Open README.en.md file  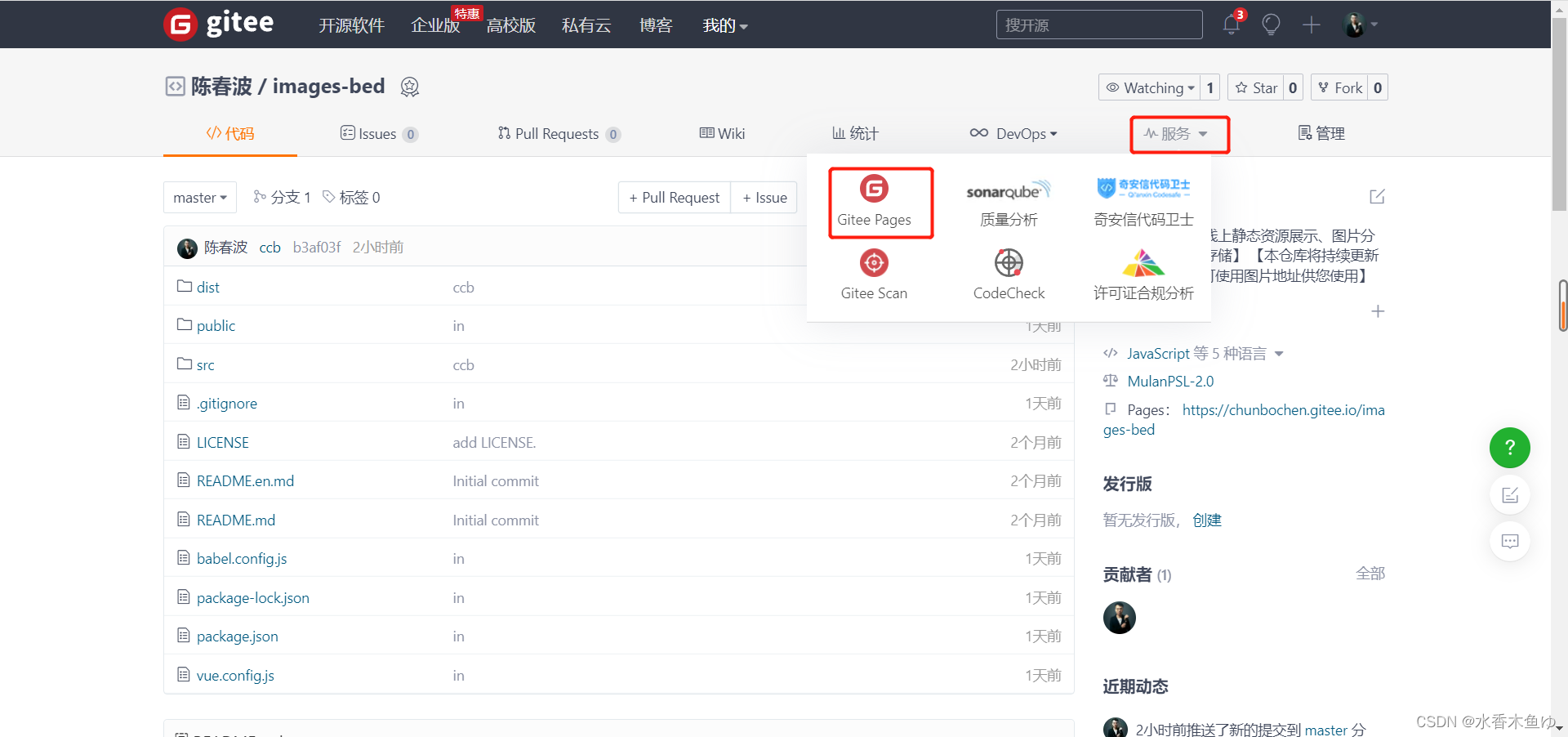[245, 481]
